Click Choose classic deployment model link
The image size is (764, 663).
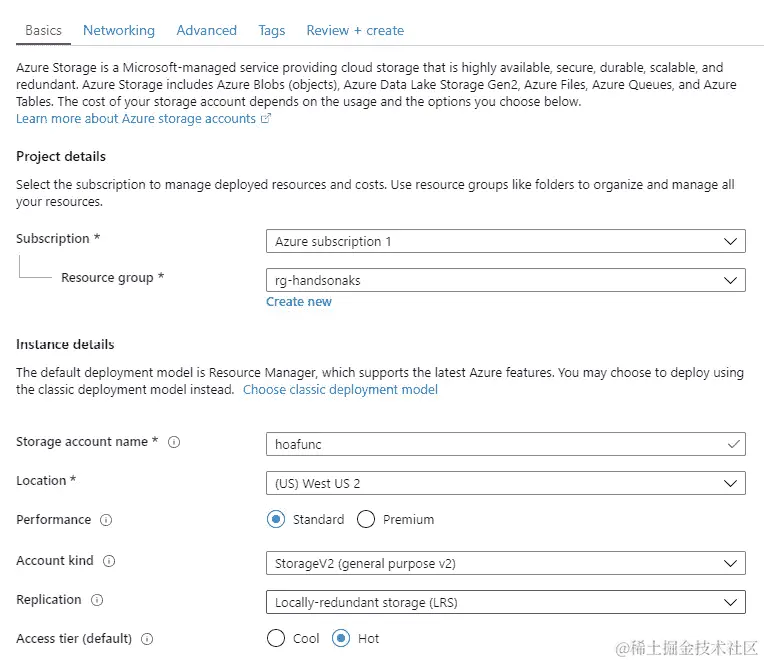coord(340,389)
